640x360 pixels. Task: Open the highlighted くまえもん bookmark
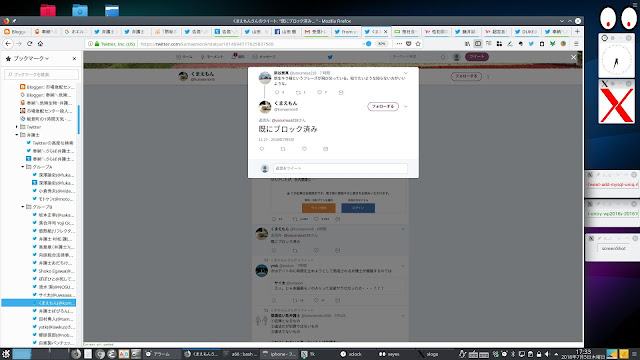point(38,303)
